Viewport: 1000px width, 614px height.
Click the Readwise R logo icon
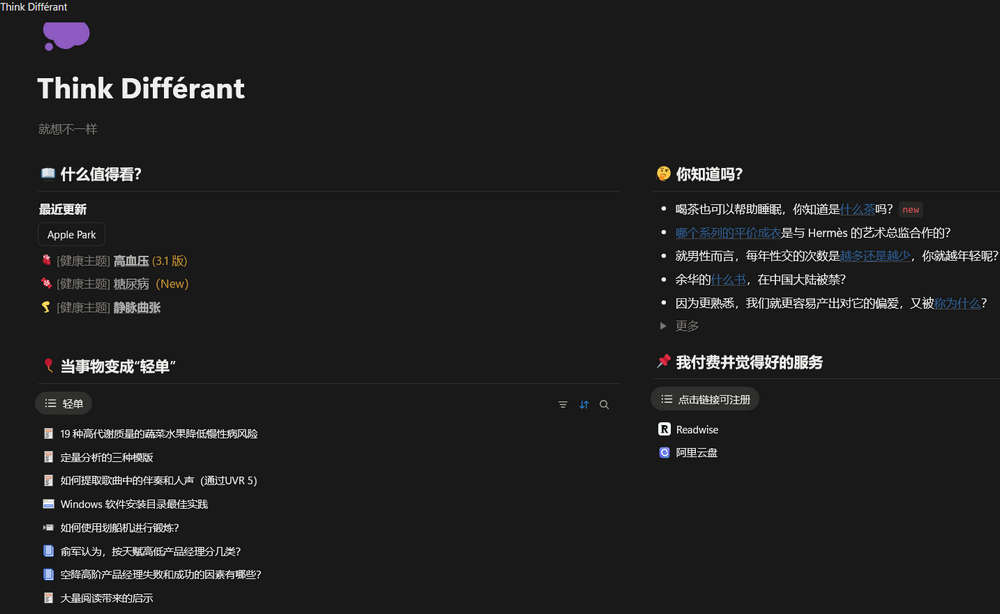664,429
